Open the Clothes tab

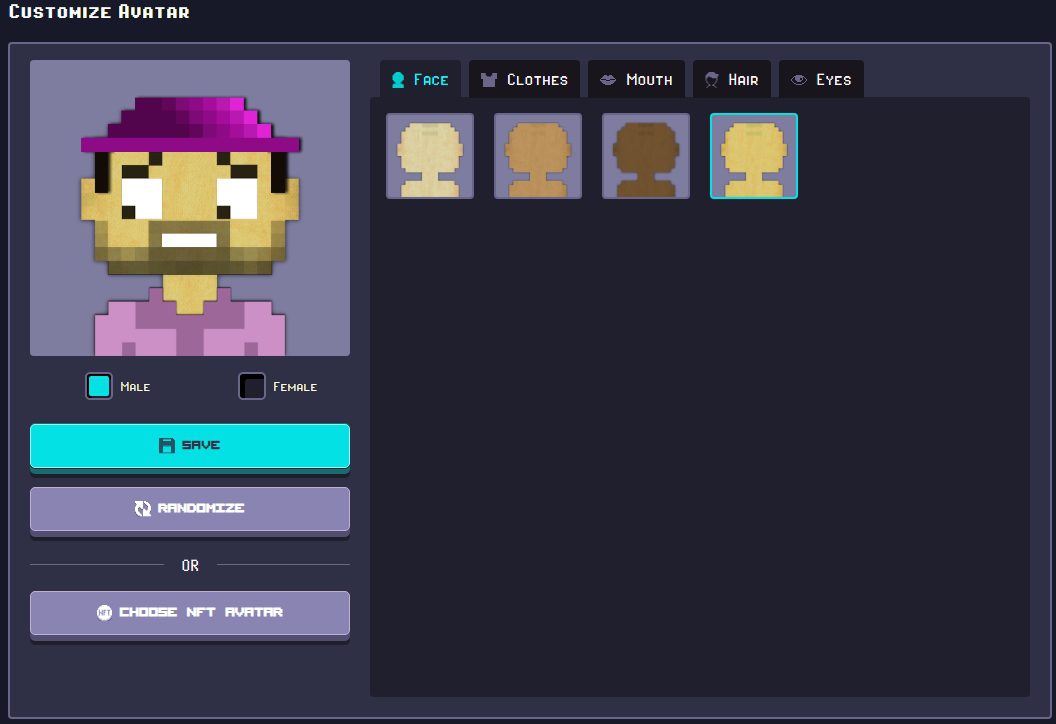pos(524,79)
